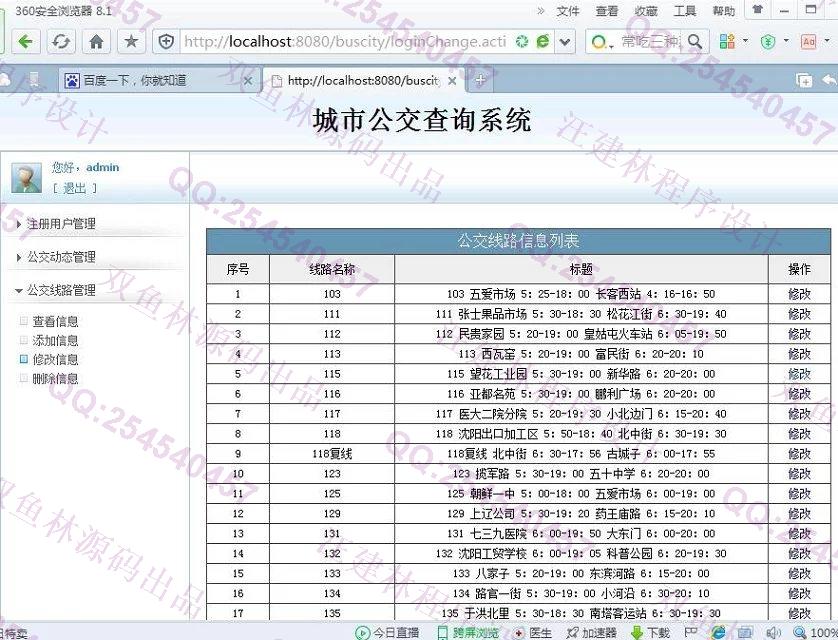Image resolution: width=838 pixels, height=640 pixels.
Task: Click the green compatibility mode icon in address bar
Action: coord(522,41)
